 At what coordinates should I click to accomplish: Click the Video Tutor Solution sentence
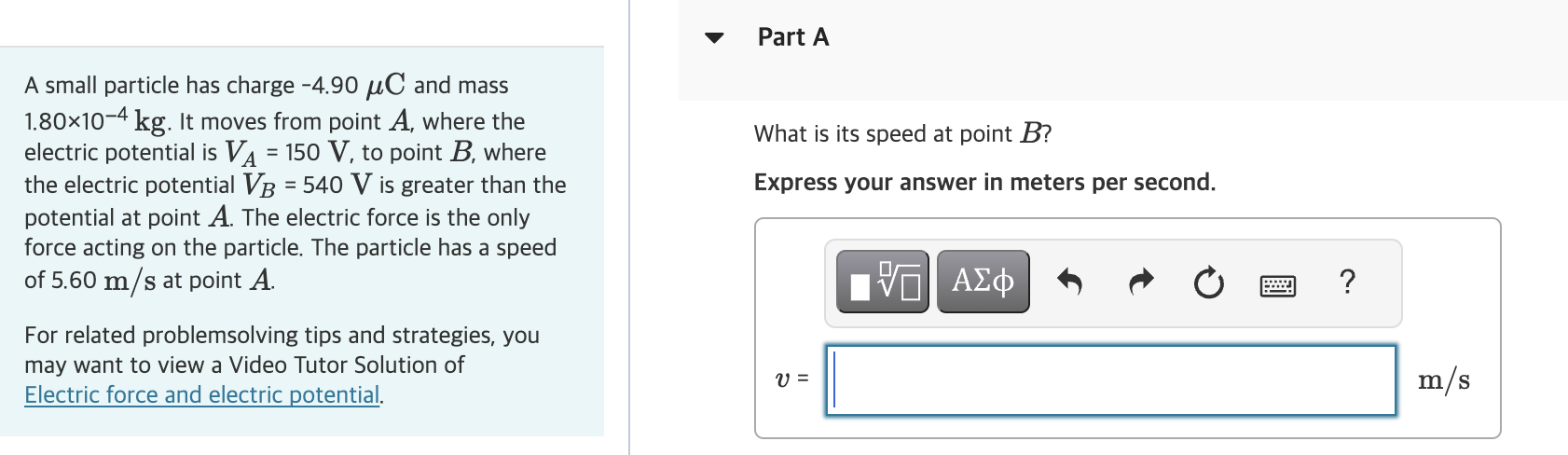(244, 365)
